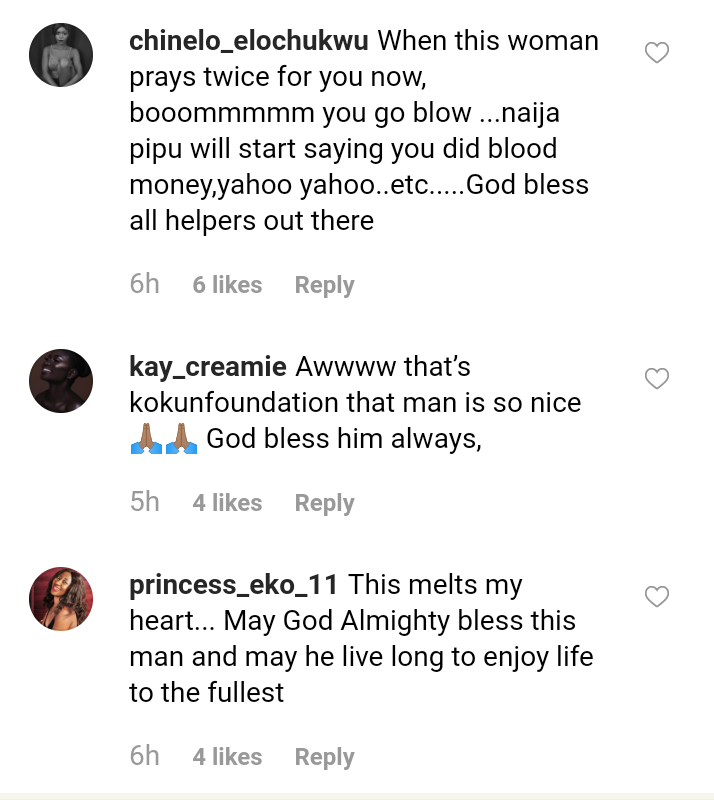The height and width of the screenshot is (800, 714).
Task: Like chinelo_elochukwu's comment with the heart
Action: [656, 53]
